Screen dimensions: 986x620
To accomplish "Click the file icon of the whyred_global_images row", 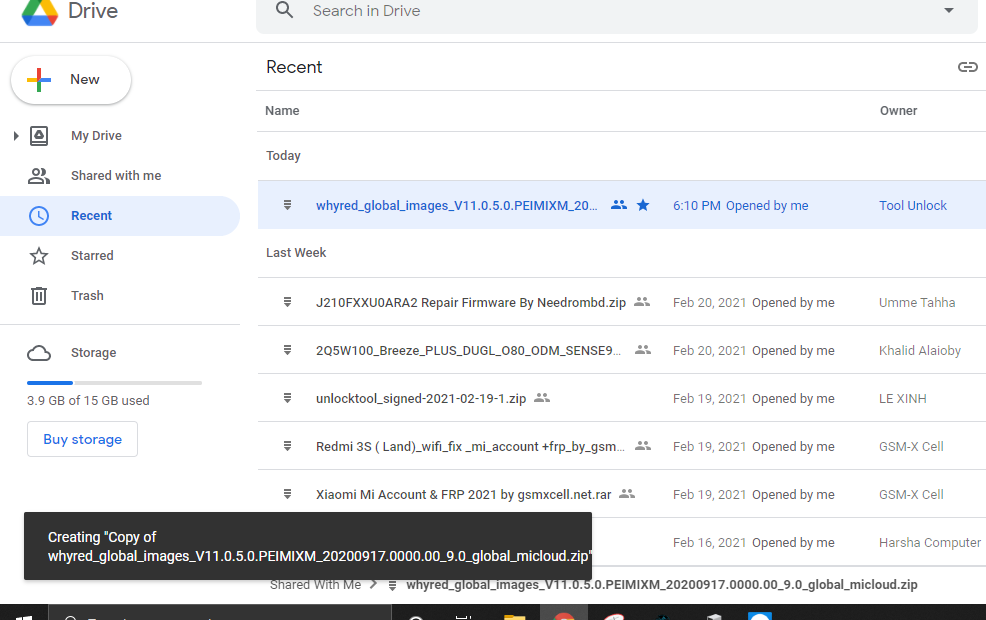I will pyautogui.click(x=287, y=205).
